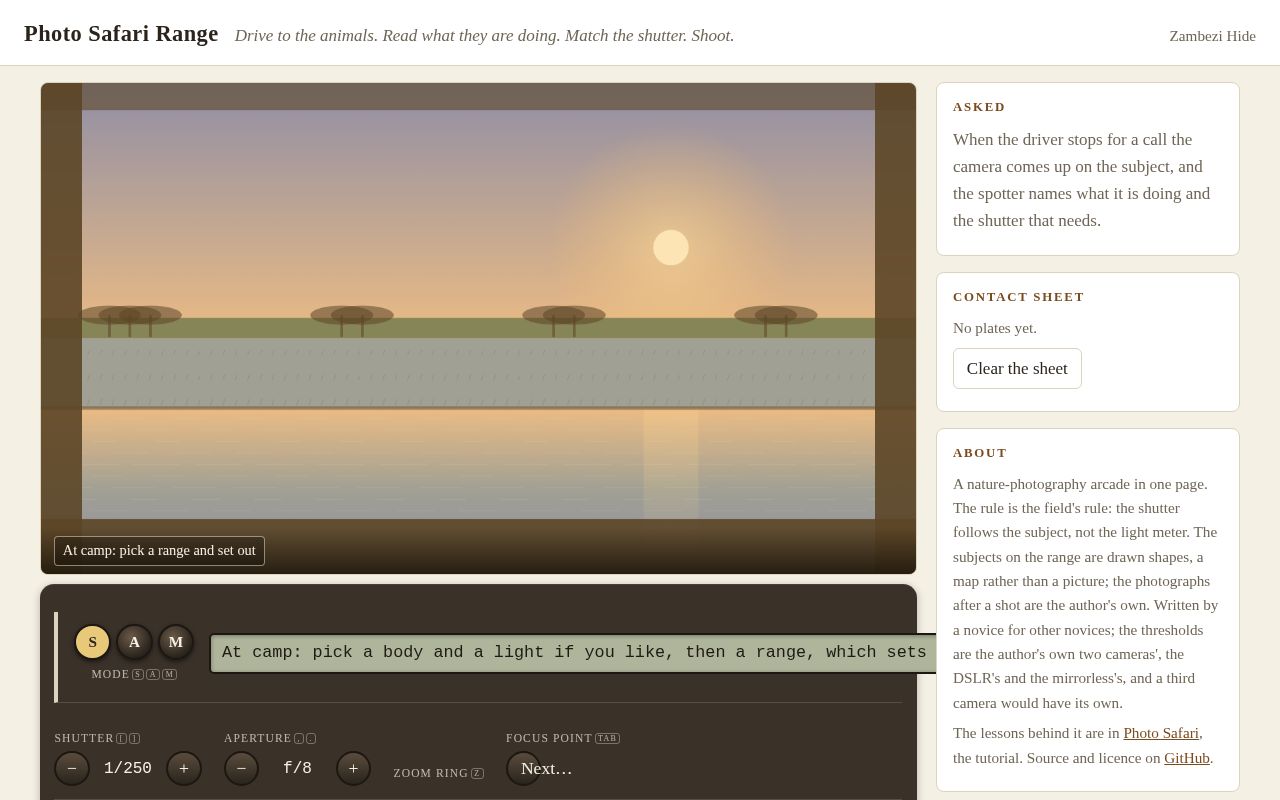
Task: Click the Photo Safari Range title
Action: tap(121, 33)
